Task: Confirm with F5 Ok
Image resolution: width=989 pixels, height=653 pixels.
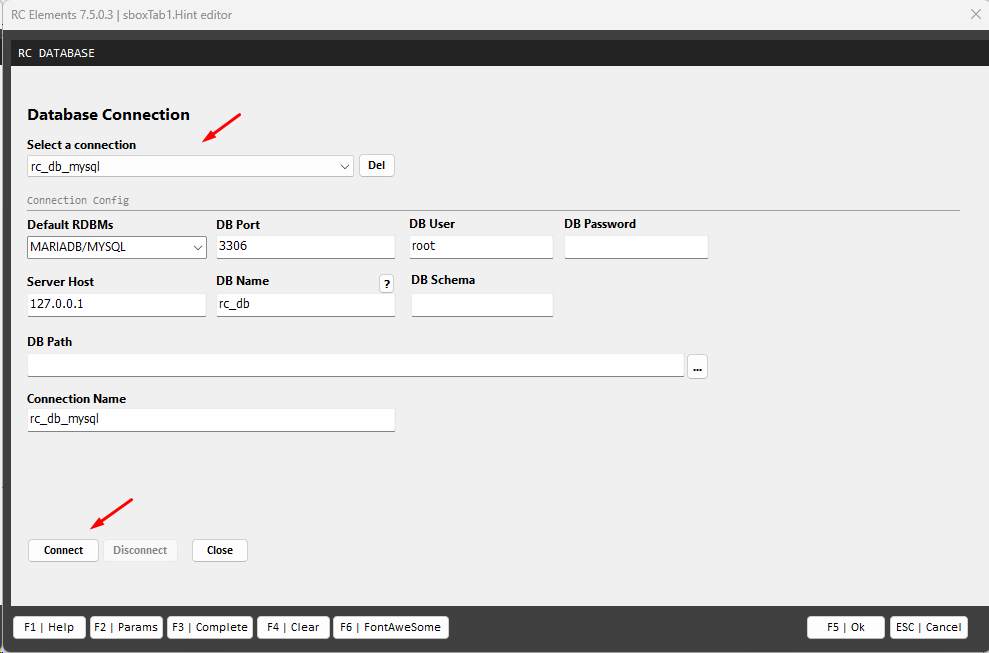Action: 845,627
